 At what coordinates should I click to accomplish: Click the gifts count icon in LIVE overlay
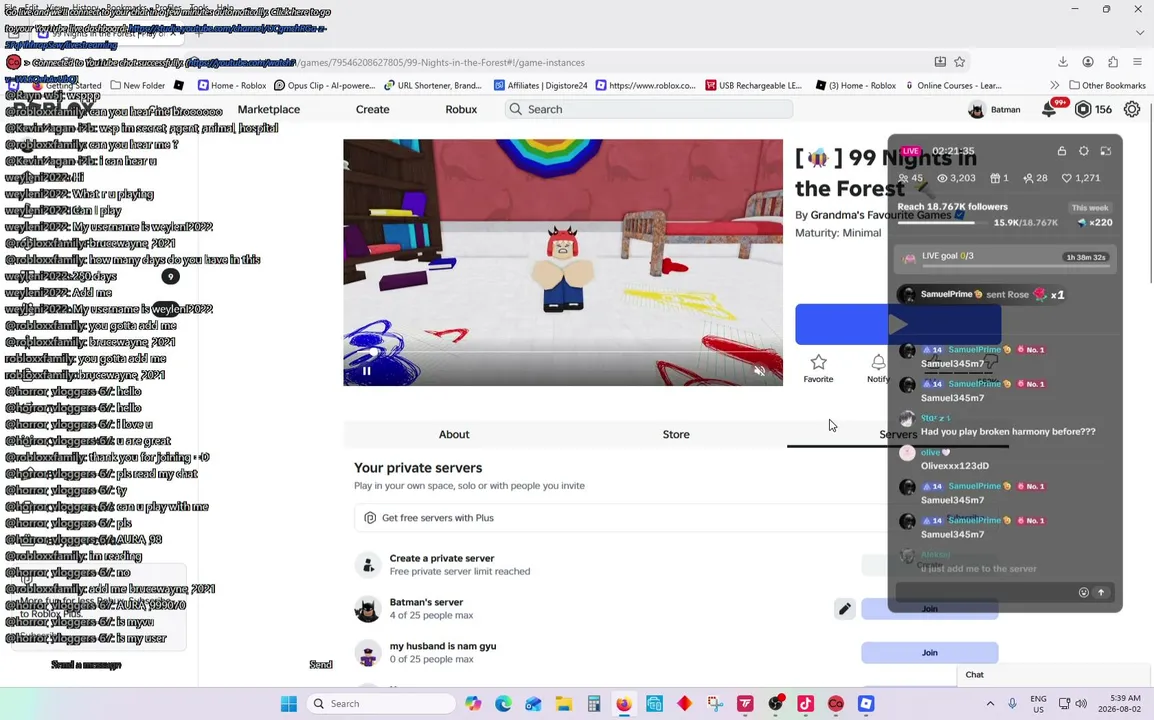(x=995, y=178)
